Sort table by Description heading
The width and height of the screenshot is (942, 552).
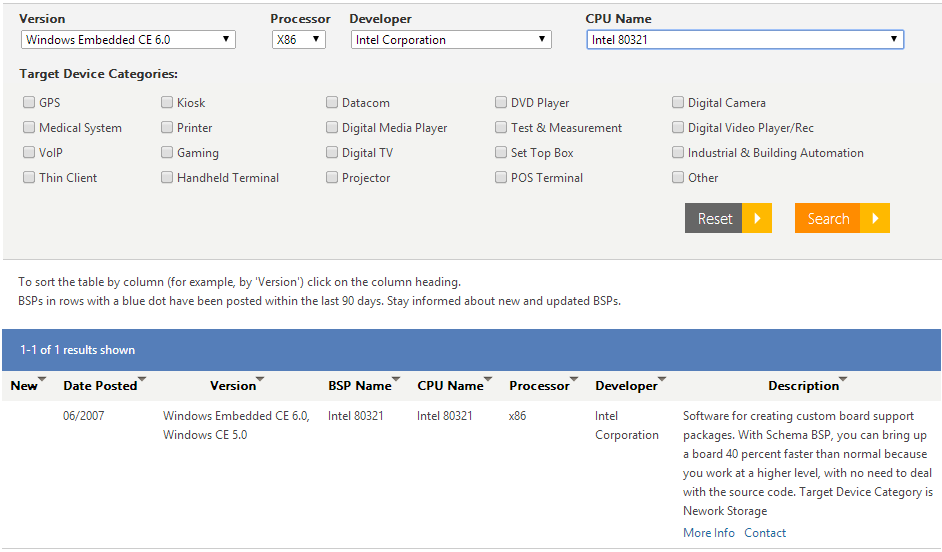click(x=804, y=386)
